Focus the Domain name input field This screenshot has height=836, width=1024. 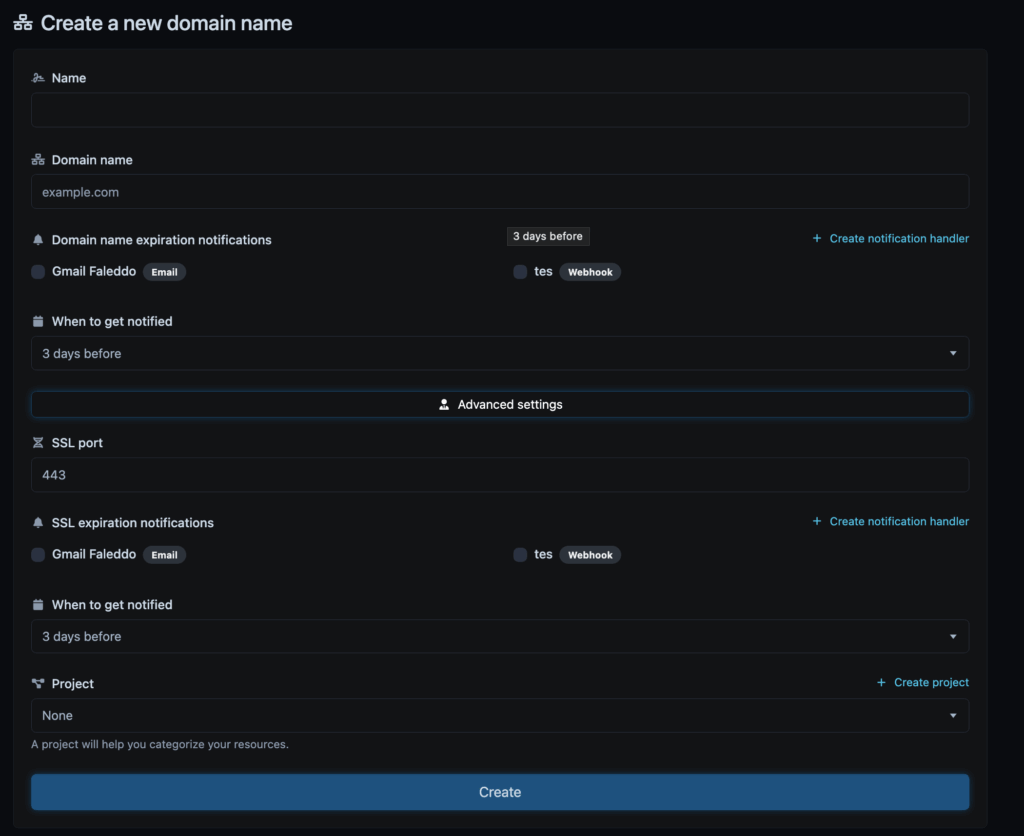(x=499, y=192)
